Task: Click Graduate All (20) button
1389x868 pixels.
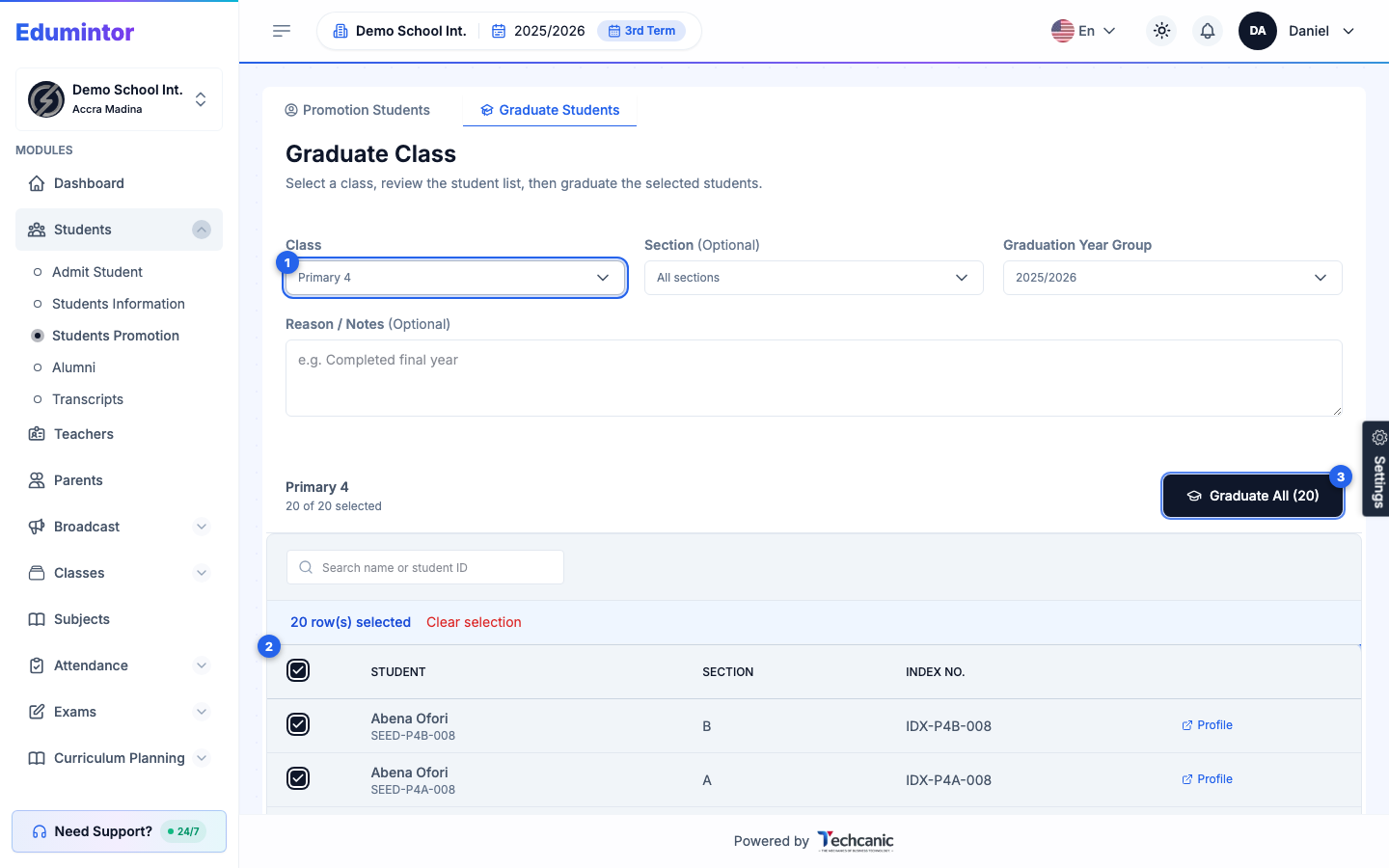Action: [1253, 496]
